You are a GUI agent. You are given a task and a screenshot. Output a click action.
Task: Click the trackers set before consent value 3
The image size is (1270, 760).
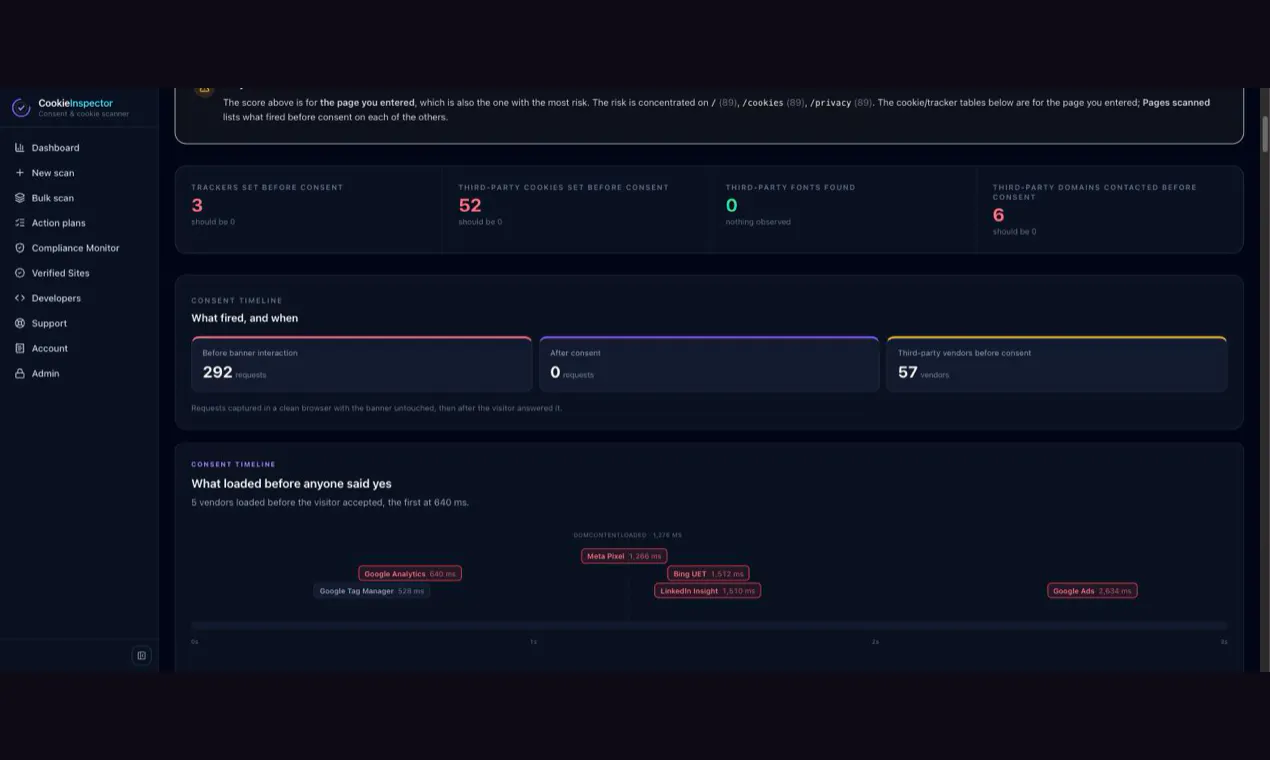pos(197,205)
